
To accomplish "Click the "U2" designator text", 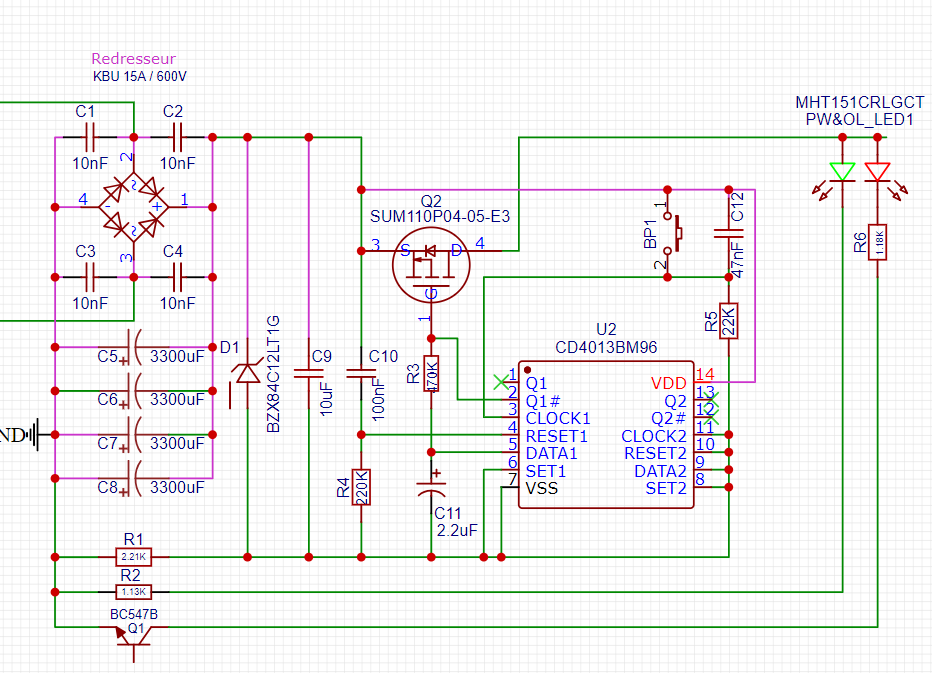I will click(606, 329).
